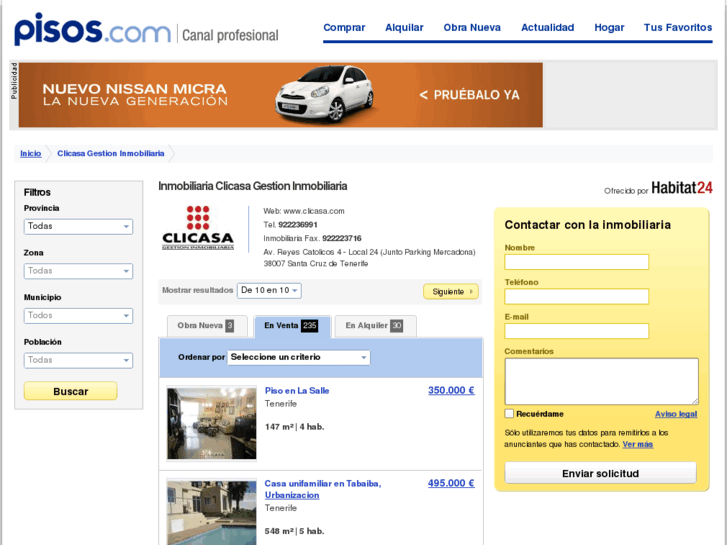Viewport: 727px width, 545px height.
Task: Open the Comprar menu
Action: click(344, 27)
